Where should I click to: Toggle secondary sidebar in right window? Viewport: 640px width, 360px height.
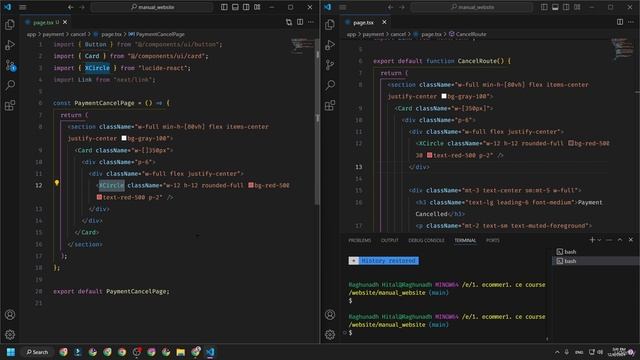(566, 7)
